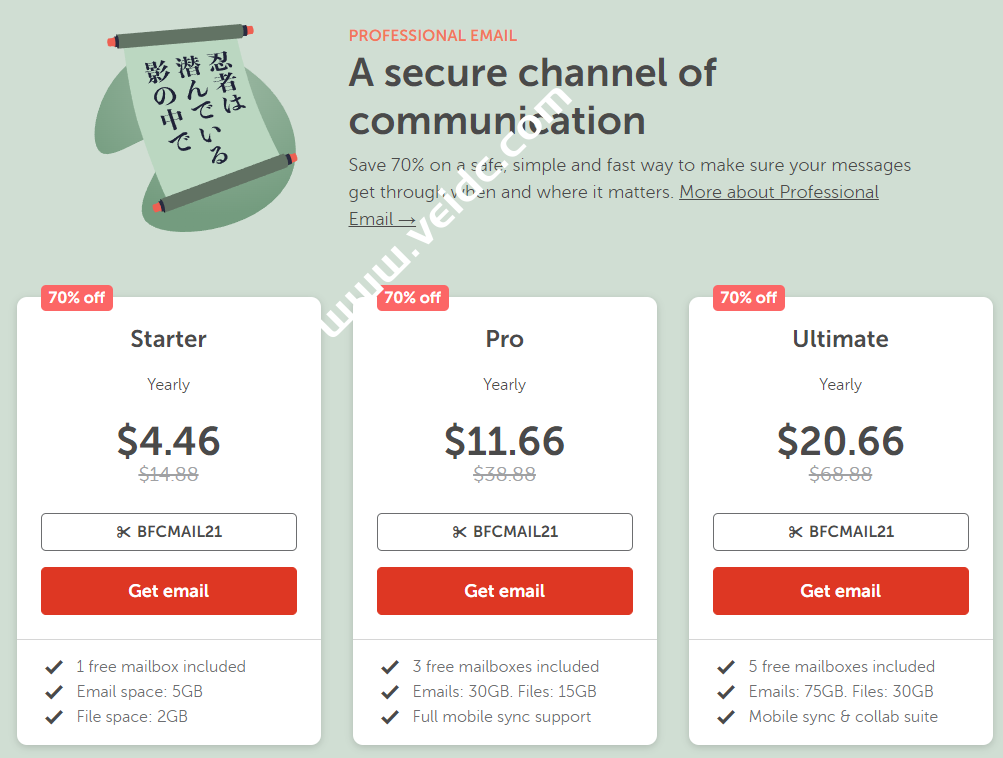Click the 70% off badge on Starter
1003x758 pixels.
(x=77, y=297)
